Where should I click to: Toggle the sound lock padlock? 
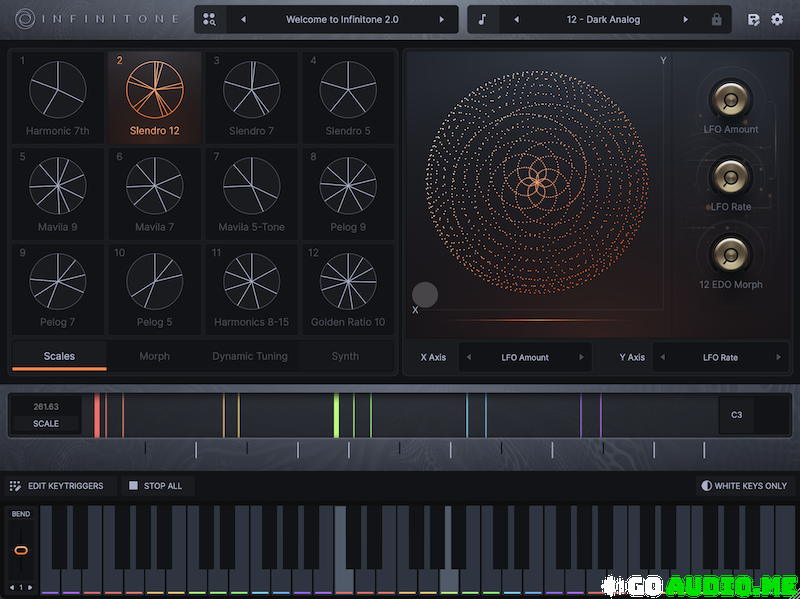[716, 19]
